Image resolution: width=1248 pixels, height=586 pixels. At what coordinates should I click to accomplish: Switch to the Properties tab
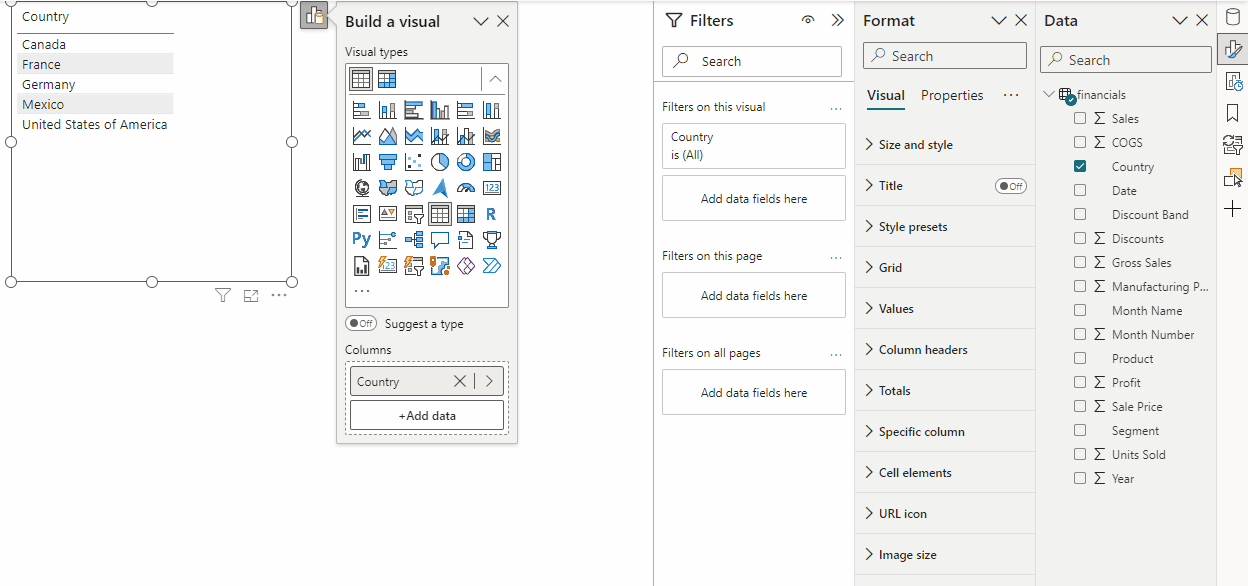(952, 95)
